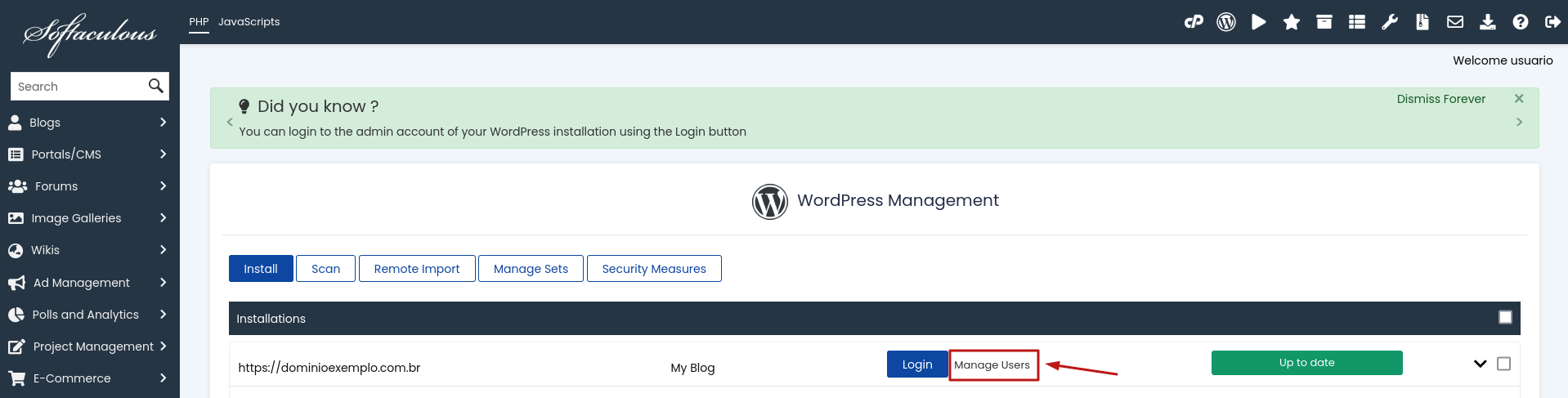Expand installation details down arrow
Image resolution: width=1568 pixels, height=398 pixels.
[1480, 364]
